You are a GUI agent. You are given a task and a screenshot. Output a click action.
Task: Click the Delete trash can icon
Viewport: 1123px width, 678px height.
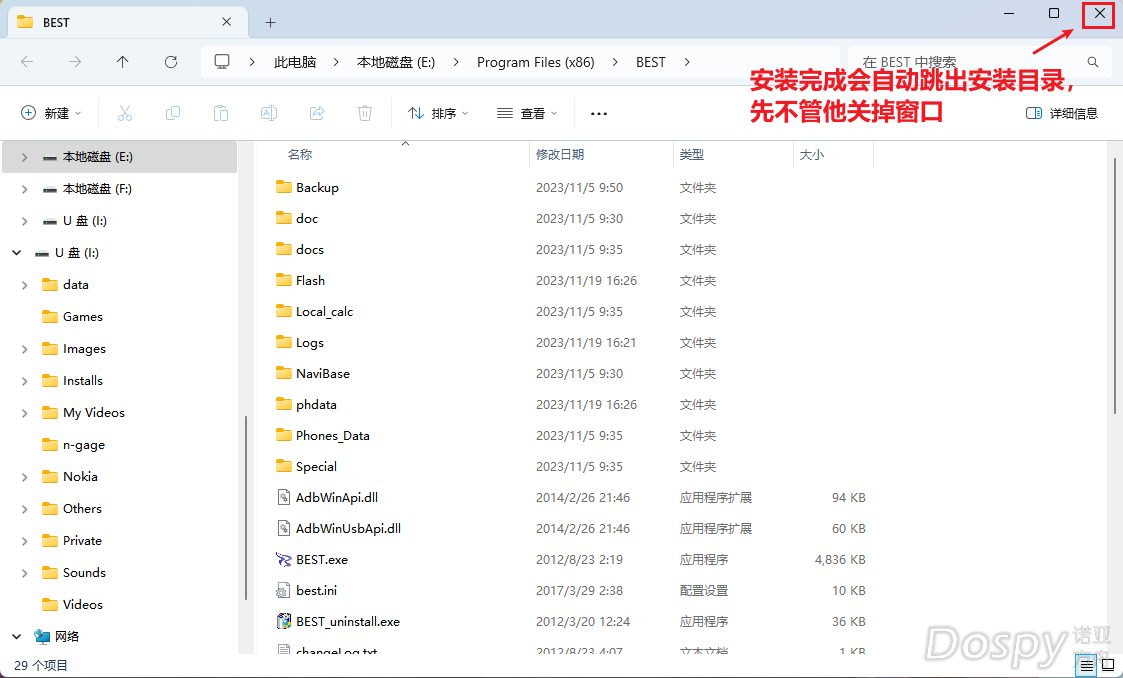pos(365,113)
